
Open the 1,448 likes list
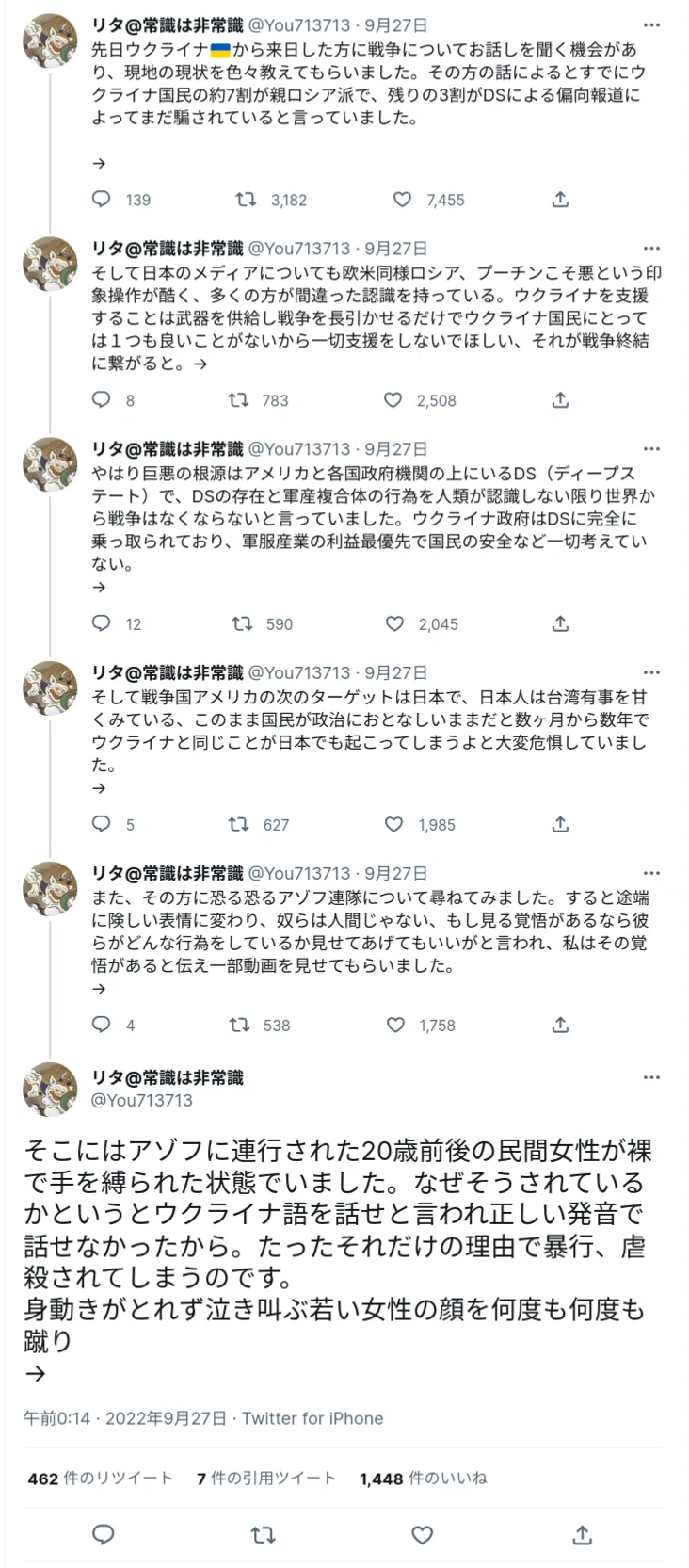coord(423,1479)
